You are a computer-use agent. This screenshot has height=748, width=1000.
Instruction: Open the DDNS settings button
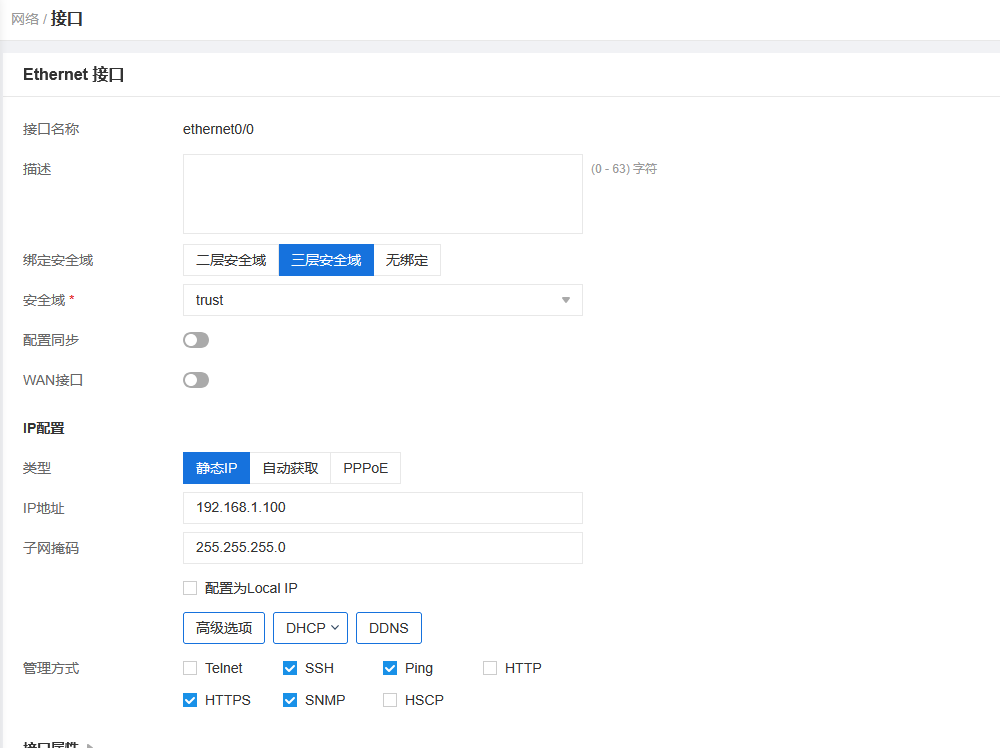pos(389,628)
